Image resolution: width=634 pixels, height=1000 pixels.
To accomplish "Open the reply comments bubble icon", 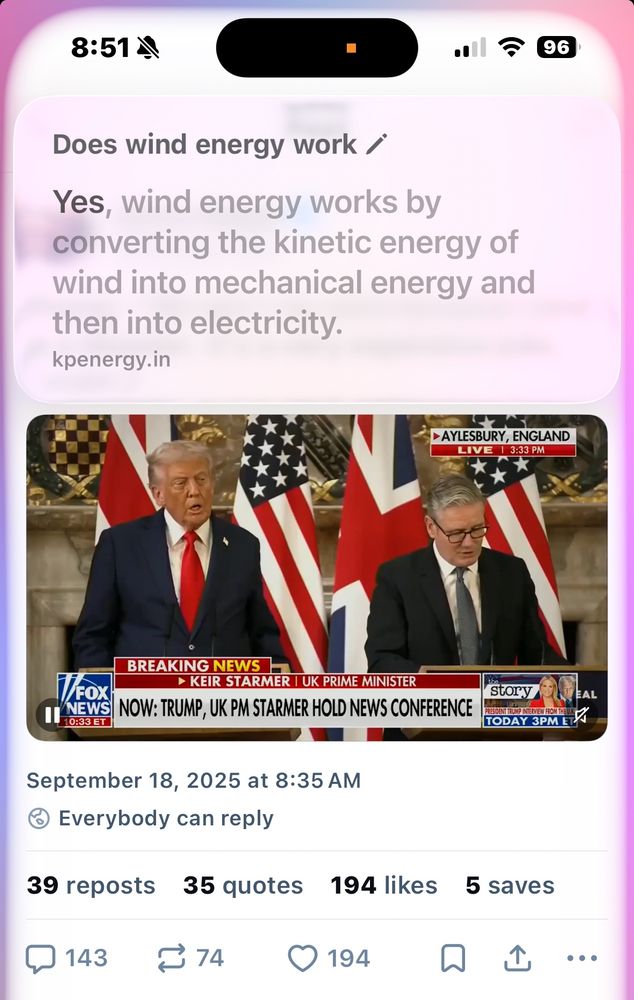I will (40, 958).
